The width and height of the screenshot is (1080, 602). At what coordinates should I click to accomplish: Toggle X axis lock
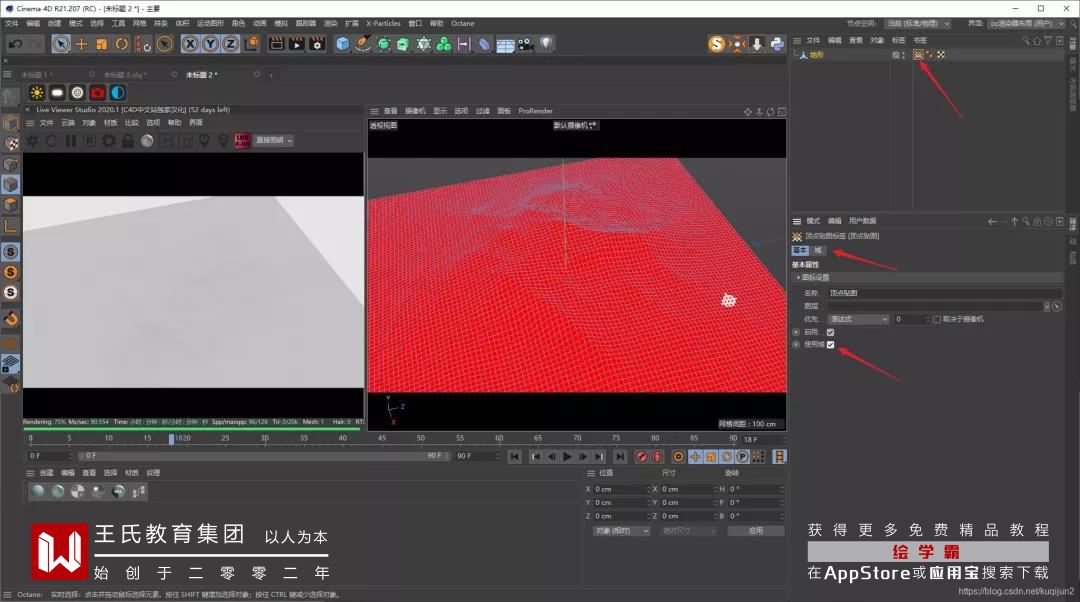190,44
